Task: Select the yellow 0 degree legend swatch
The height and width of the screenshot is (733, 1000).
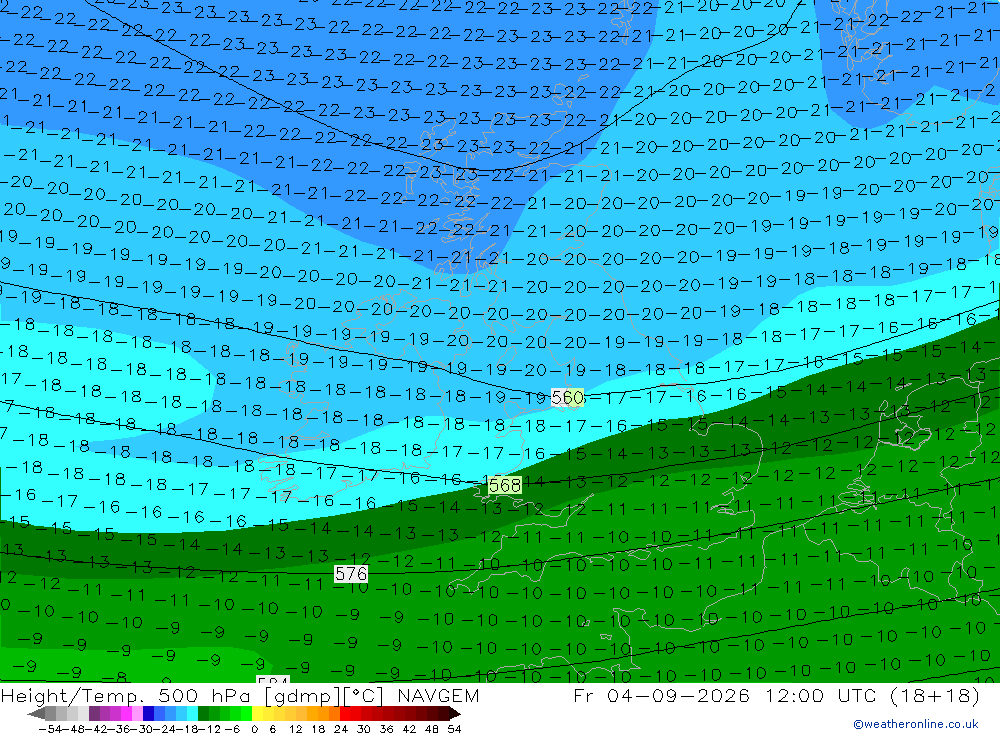Action: tap(258, 714)
